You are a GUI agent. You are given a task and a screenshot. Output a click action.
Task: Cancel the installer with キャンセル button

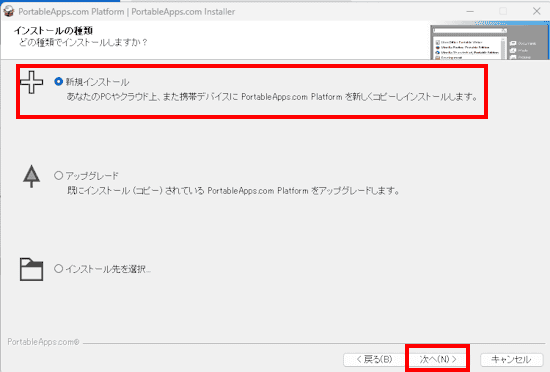tap(511, 359)
